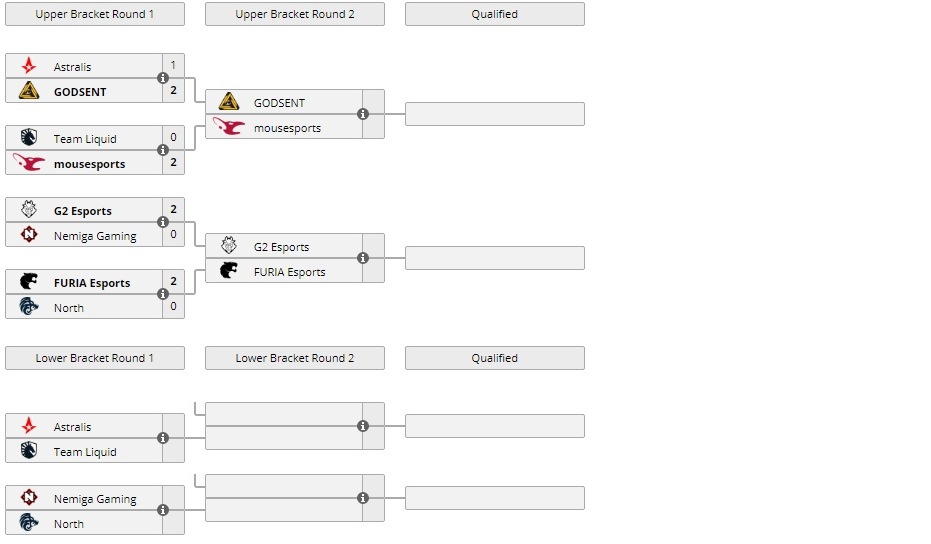931x544 pixels.
Task: View info for Astralis vs Team Liquid lower match
Action: pyautogui.click(x=163, y=438)
